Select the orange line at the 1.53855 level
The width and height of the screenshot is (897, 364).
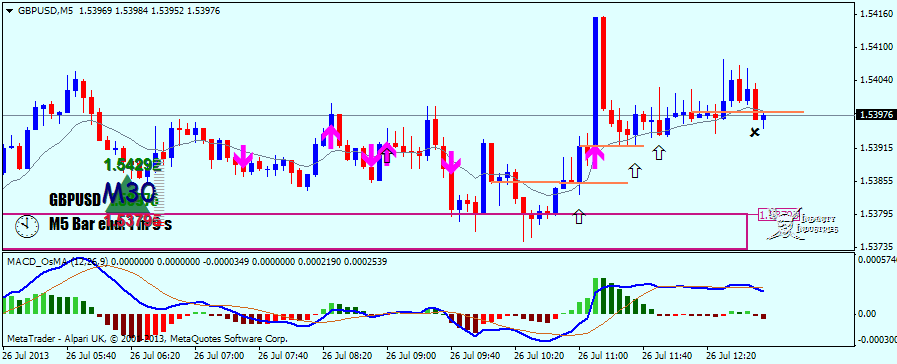coord(558,183)
